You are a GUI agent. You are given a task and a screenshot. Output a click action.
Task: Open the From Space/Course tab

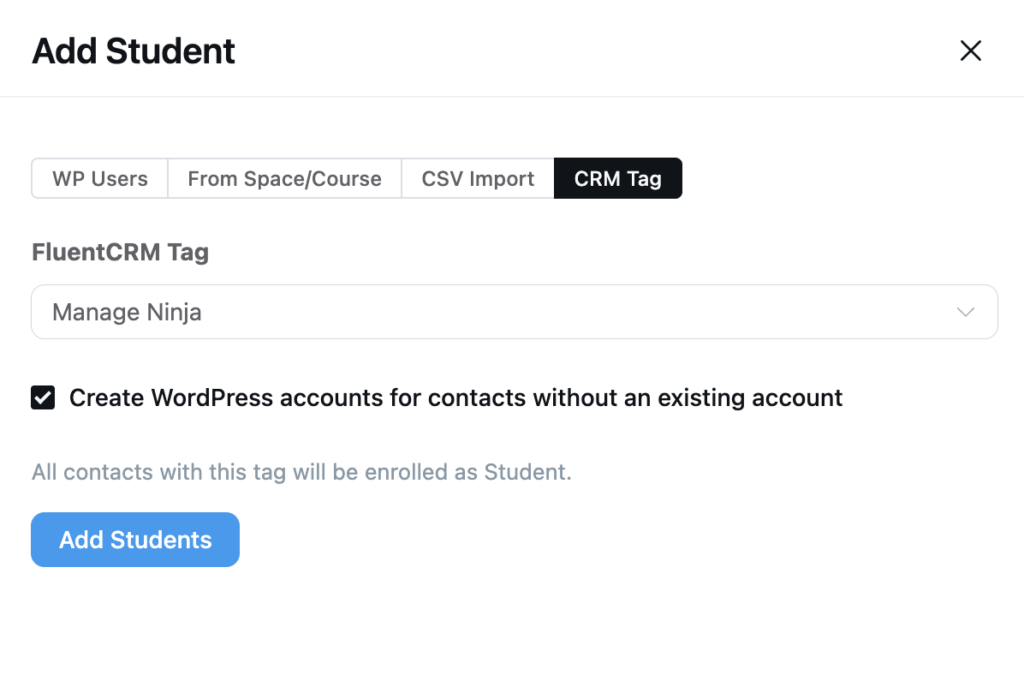pos(284,178)
